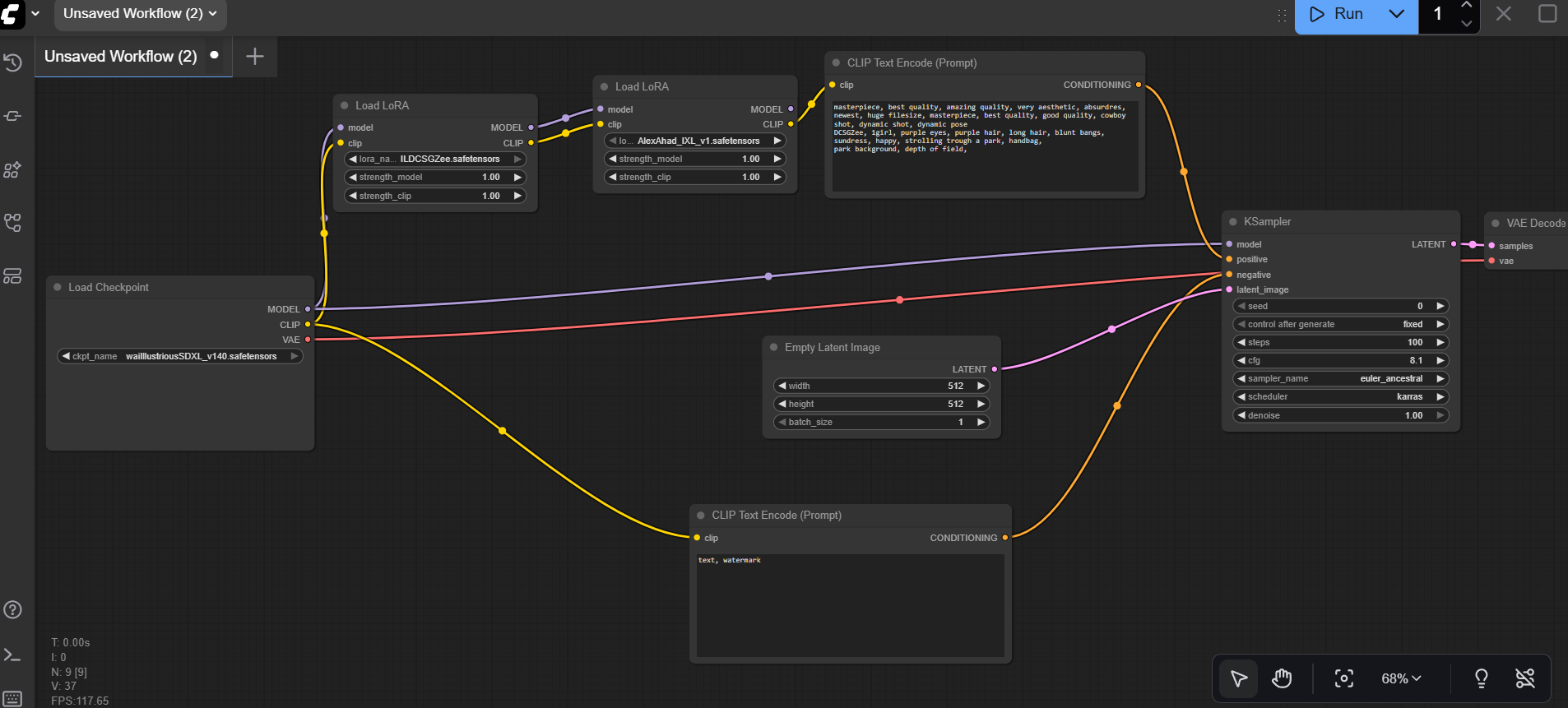Open control after generate fixed selector

point(1341,324)
